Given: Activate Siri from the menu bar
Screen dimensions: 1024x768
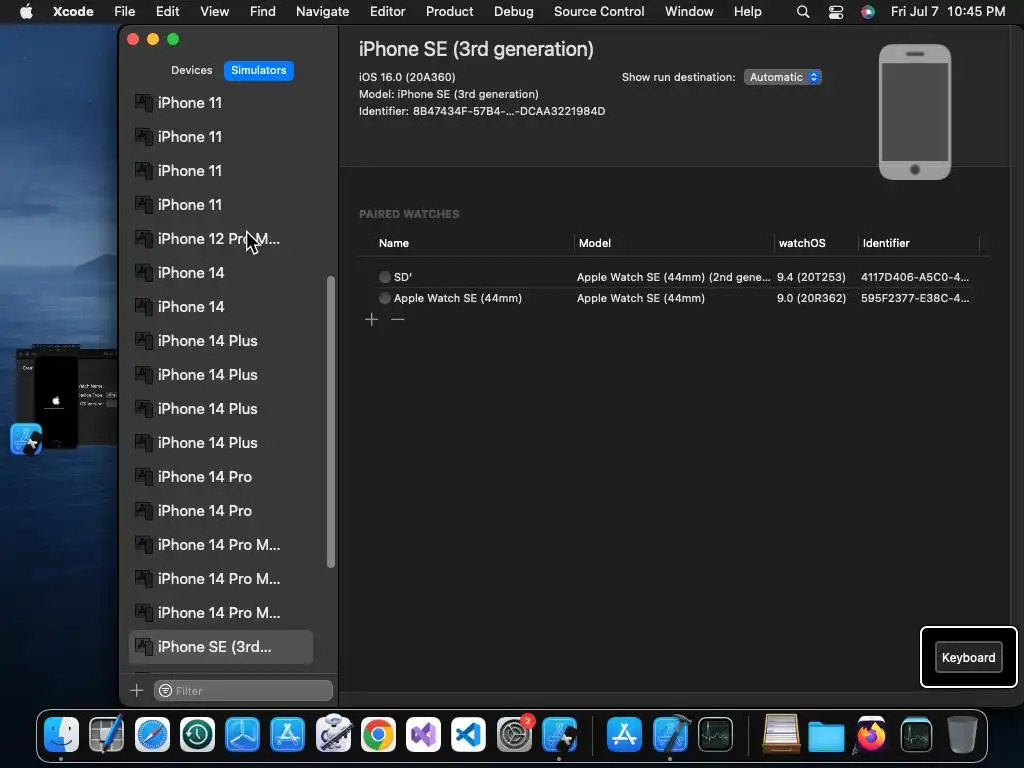Looking at the screenshot, I should pyautogui.click(x=868, y=12).
